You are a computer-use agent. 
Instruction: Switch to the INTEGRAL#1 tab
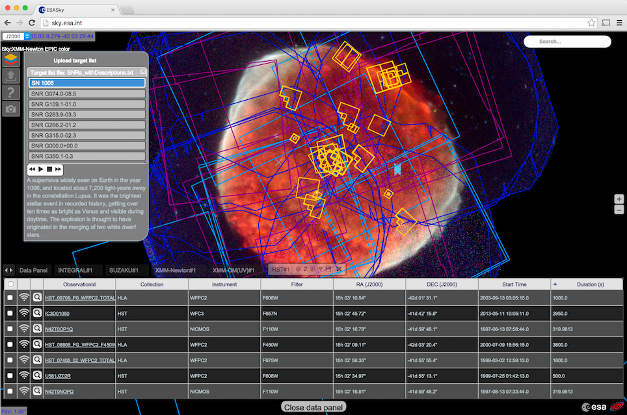(76, 270)
